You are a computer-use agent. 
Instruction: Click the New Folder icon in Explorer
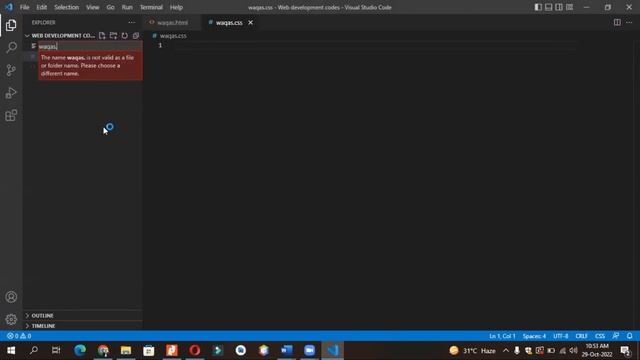click(113, 36)
